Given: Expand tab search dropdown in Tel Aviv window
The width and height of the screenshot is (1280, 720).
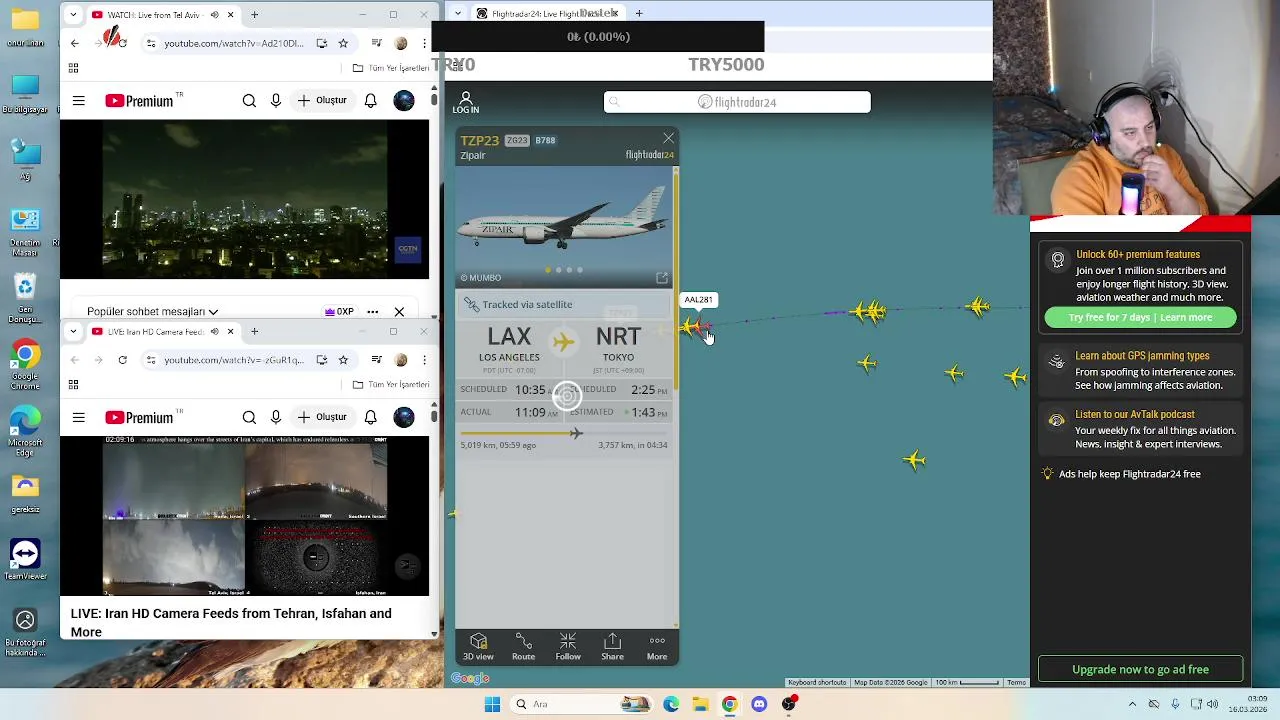Looking at the screenshot, I should (x=73, y=15).
